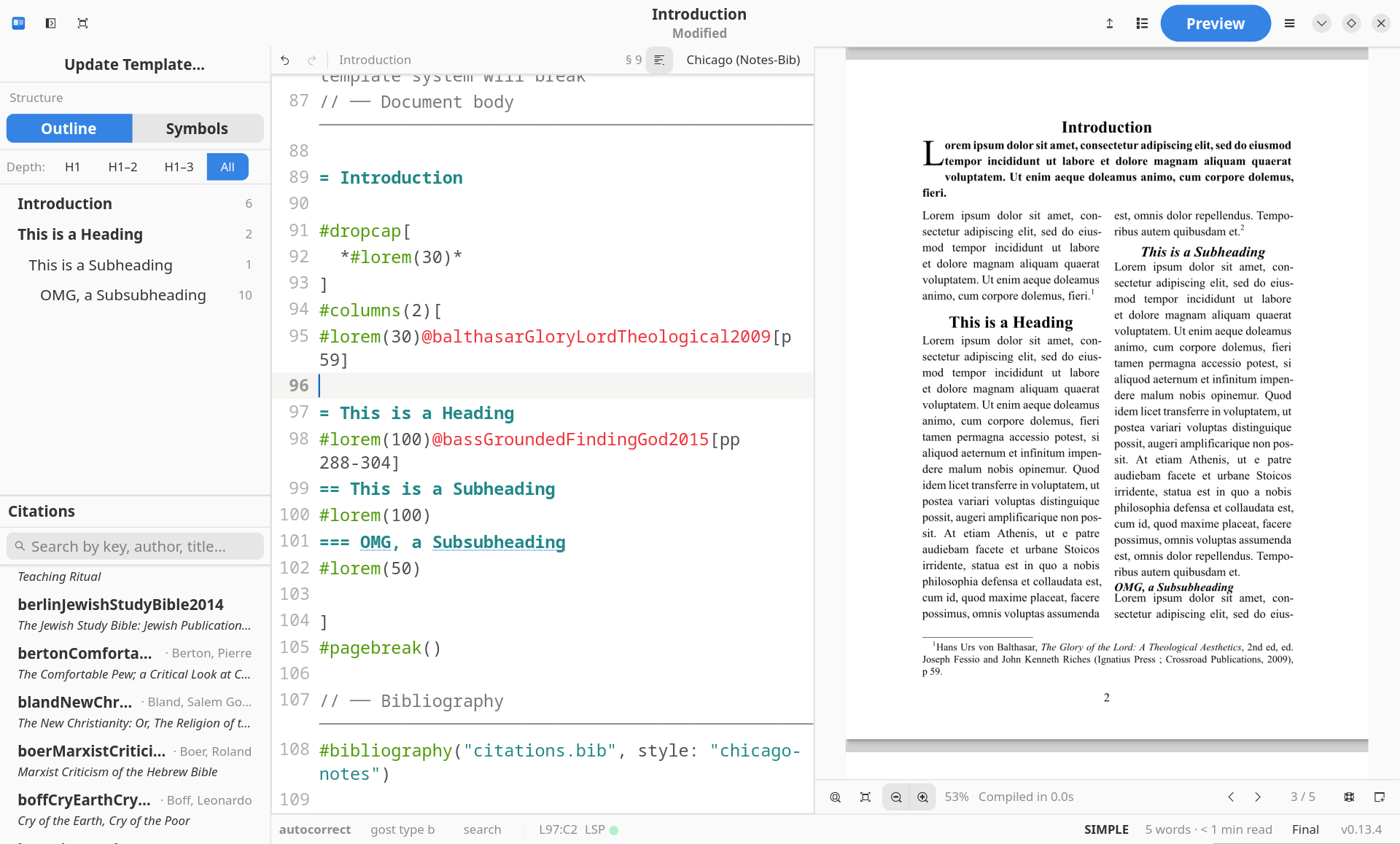Select All depth option

coord(227,167)
